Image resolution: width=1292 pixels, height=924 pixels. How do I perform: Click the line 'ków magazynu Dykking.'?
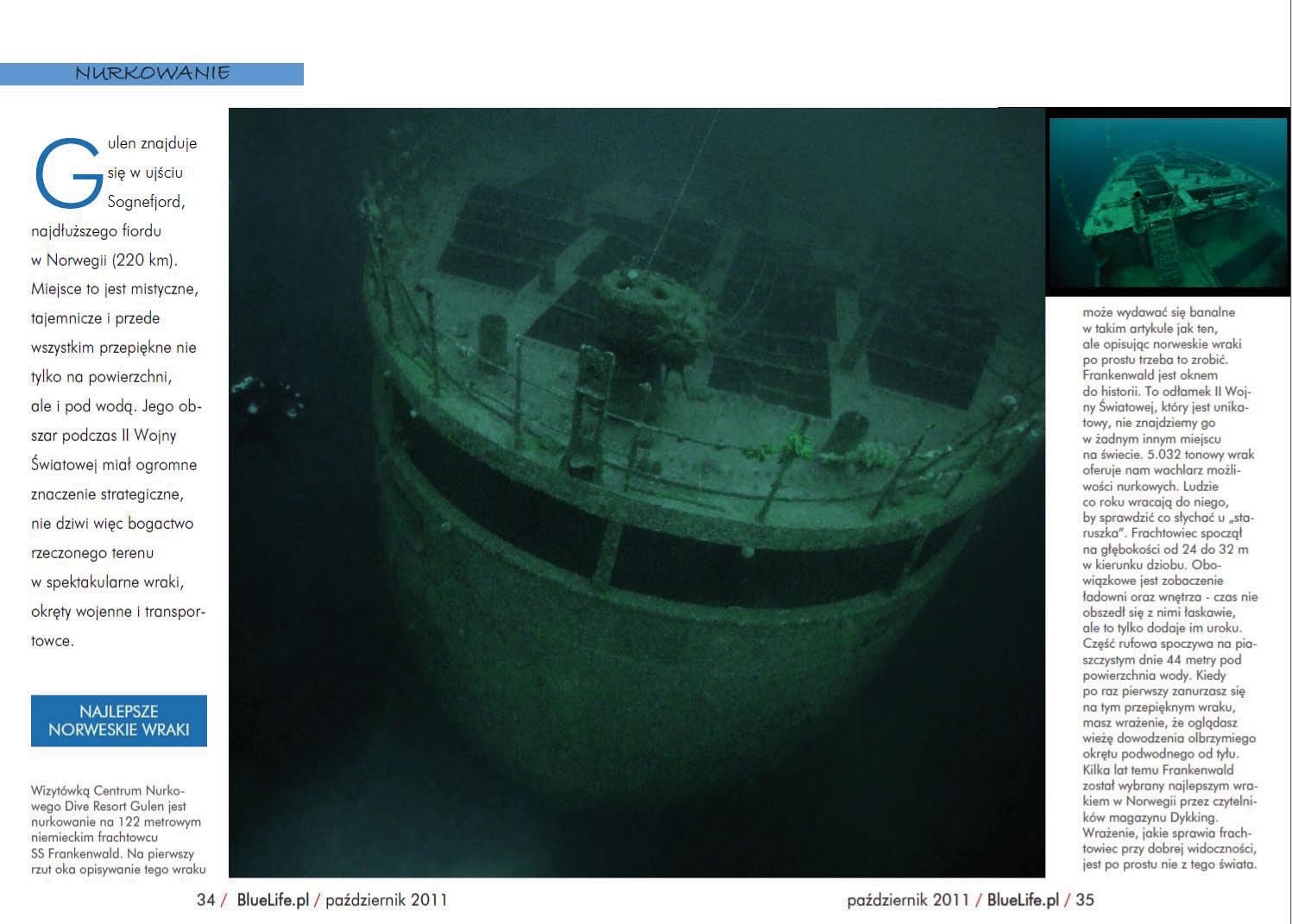click(x=1150, y=817)
